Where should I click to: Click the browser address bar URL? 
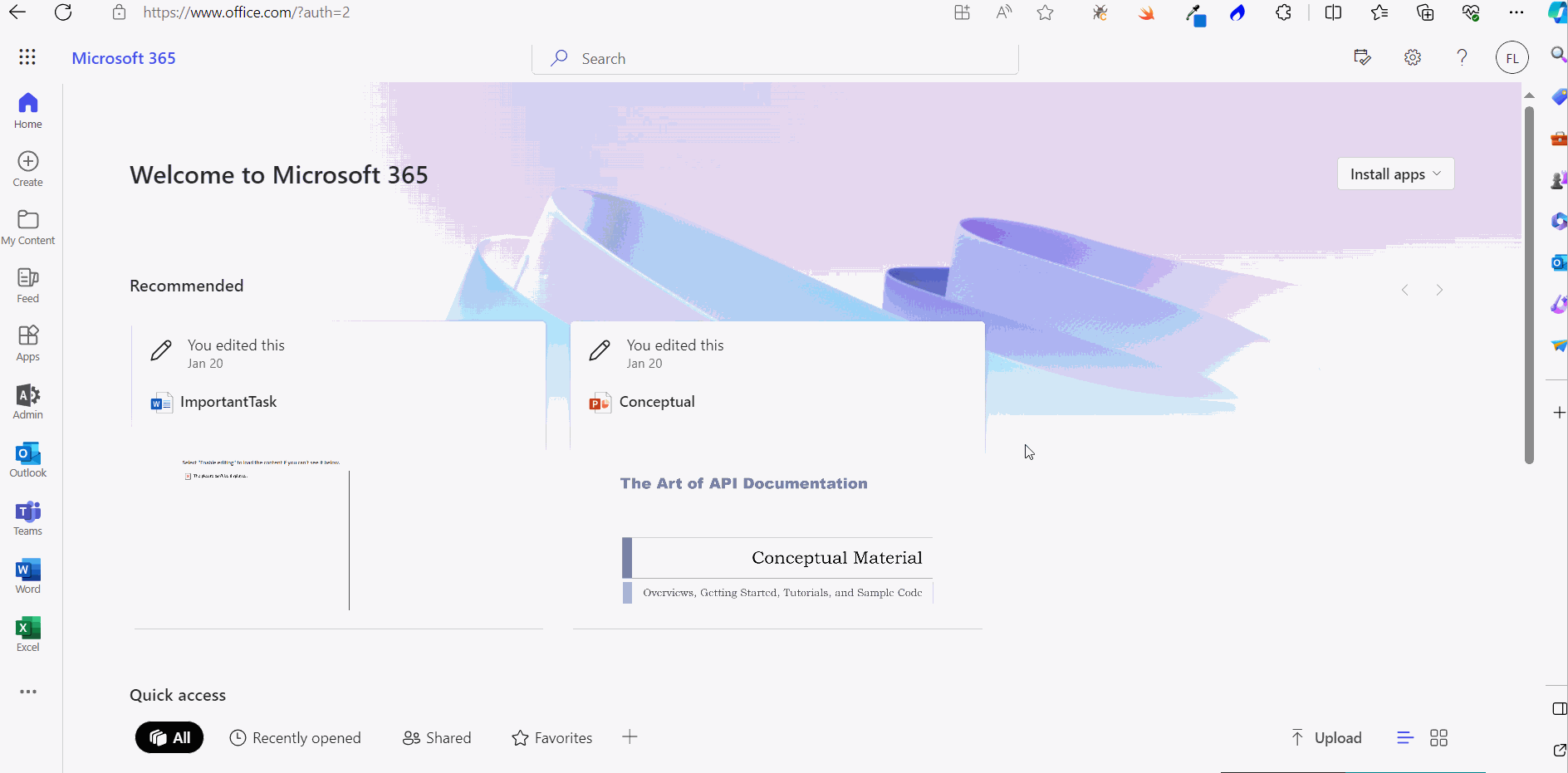point(247,12)
